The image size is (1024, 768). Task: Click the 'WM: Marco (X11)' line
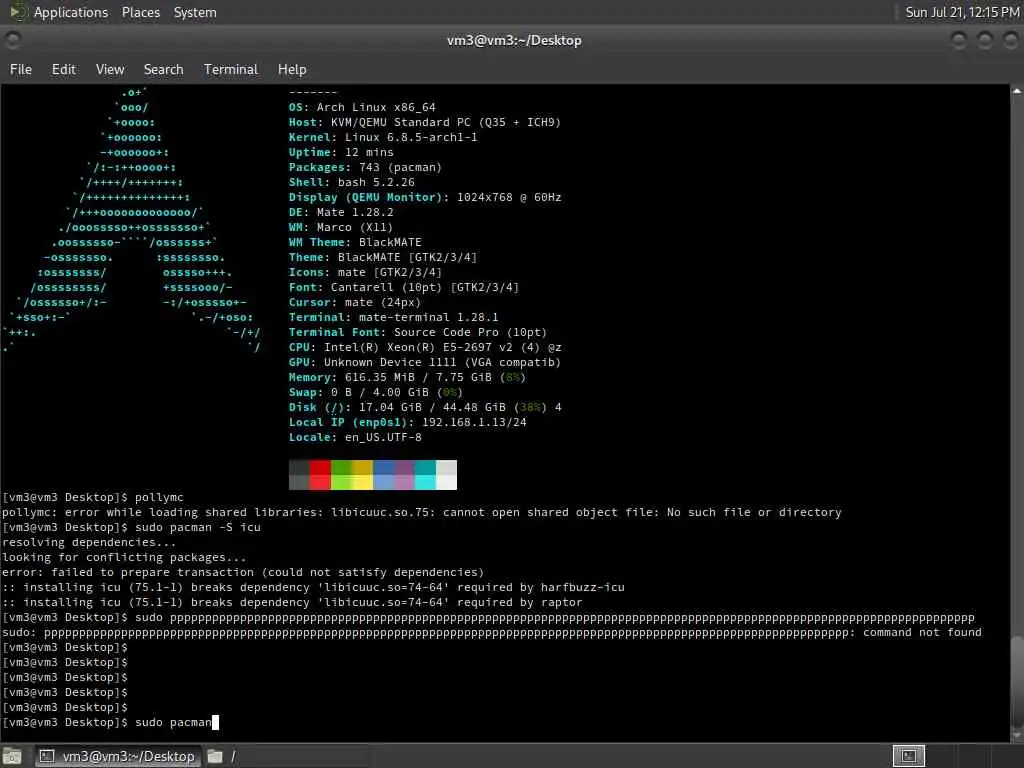(x=341, y=227)
